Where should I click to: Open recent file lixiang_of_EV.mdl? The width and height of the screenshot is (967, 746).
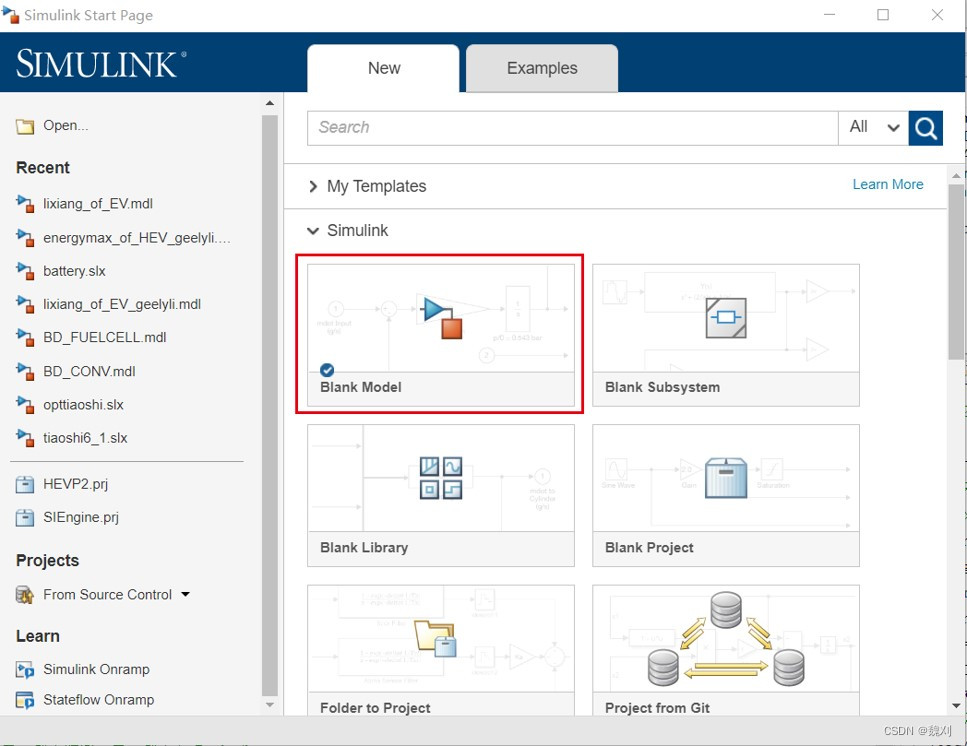click(97, 203)
